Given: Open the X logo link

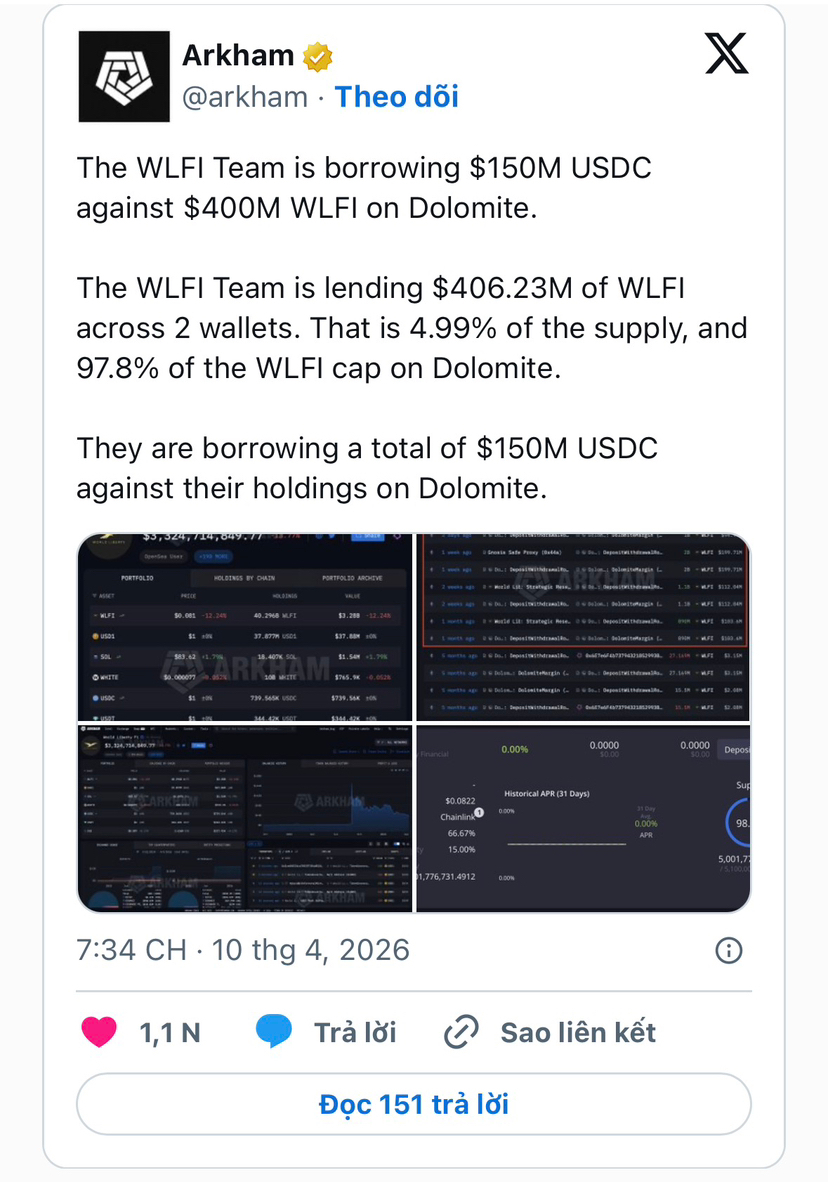Looking at the screenshot, I should (x=726, y=53).
